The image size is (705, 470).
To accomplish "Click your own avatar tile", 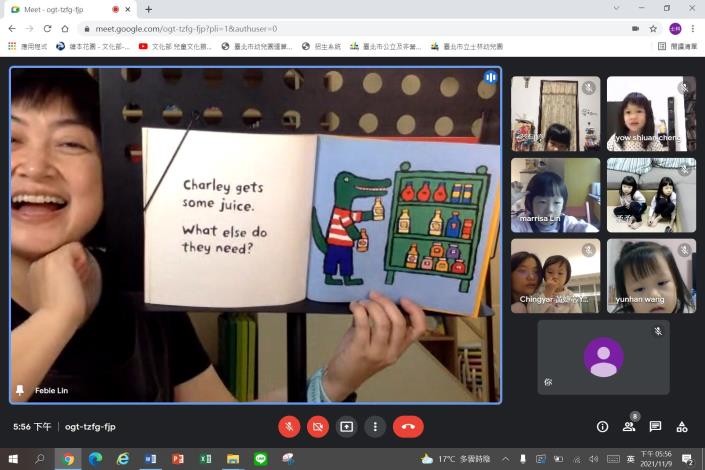I will click(x=603, y=357).
